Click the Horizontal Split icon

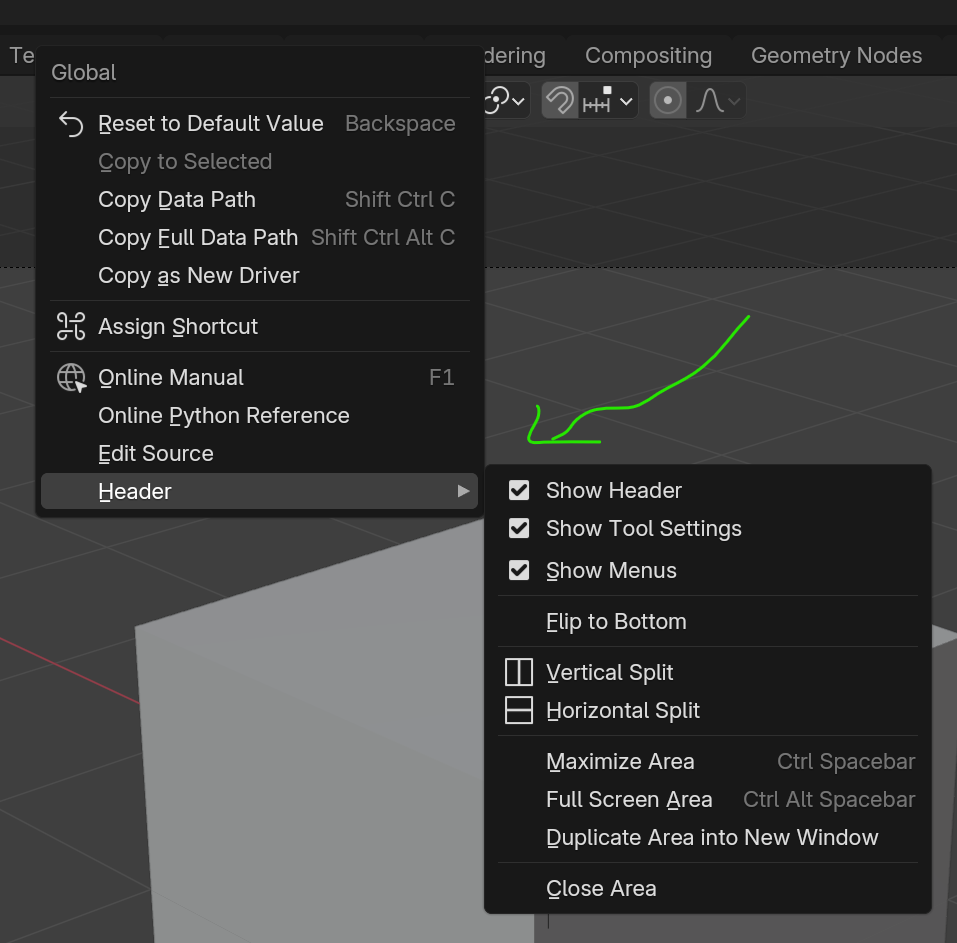[x=519, y=710]
